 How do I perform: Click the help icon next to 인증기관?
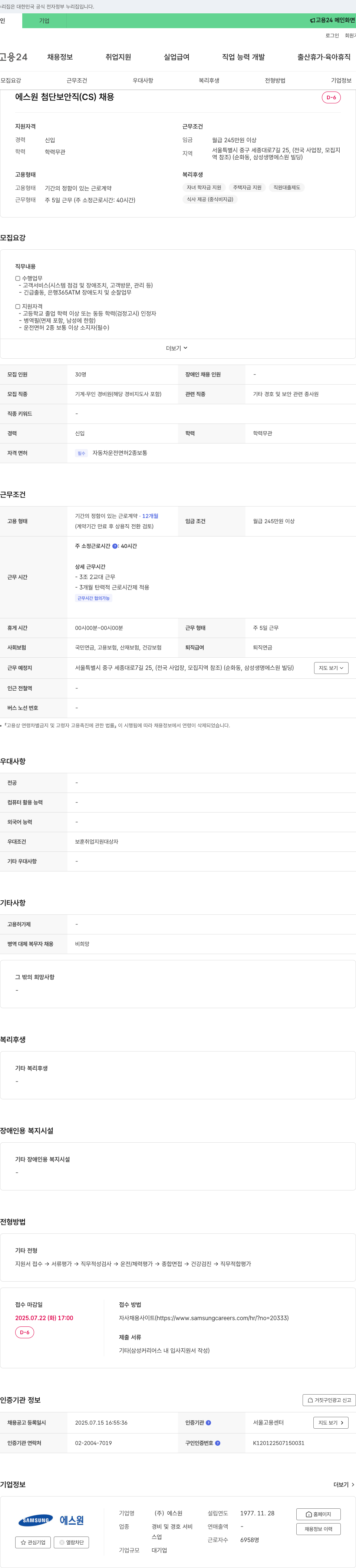[208, 1423]
